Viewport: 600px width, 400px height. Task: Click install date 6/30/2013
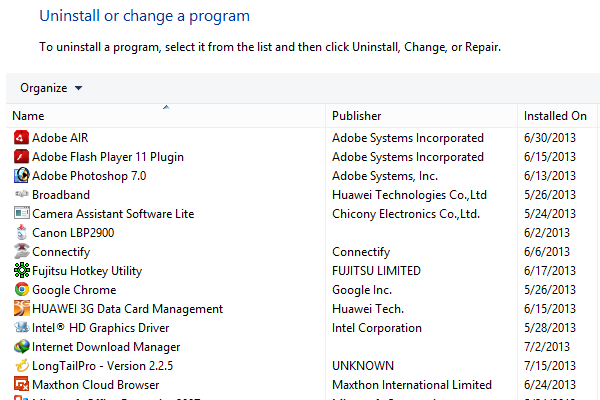tap(550, 138)
